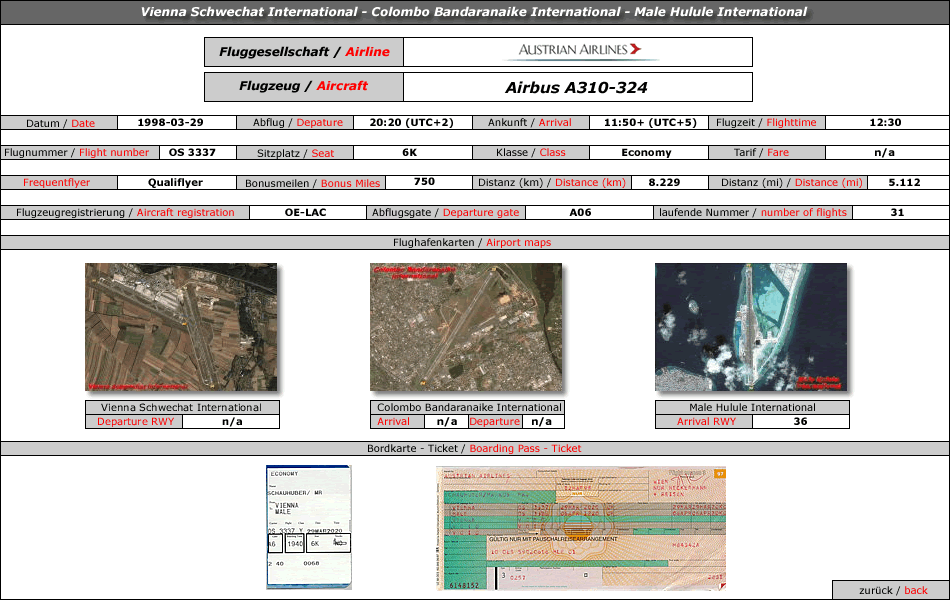Open the Male Hulule airport map thumbnail
The width and height of the screenshot is (950, 600).
751,327
